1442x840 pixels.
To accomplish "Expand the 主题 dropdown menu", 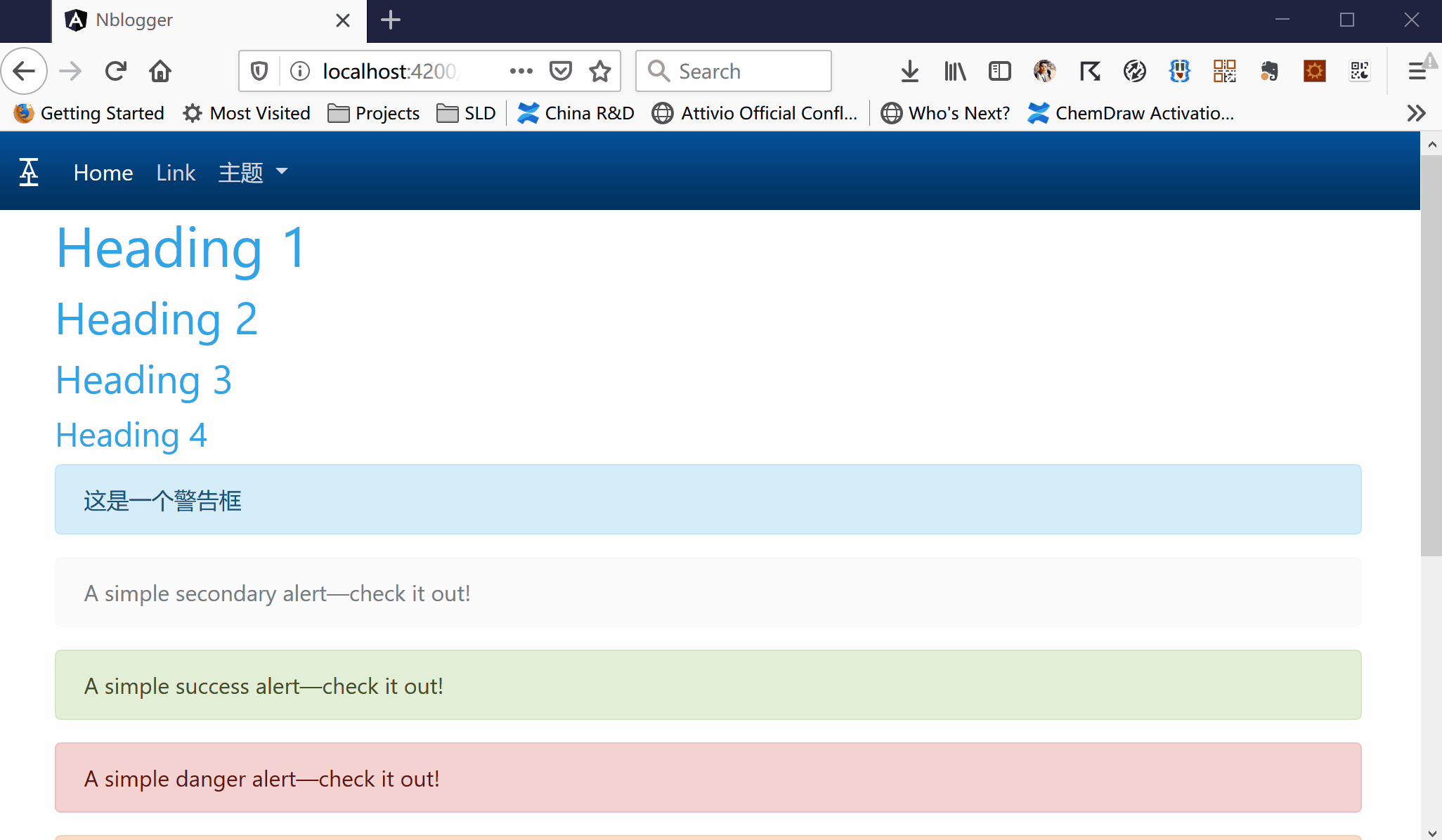I will 252,172.
